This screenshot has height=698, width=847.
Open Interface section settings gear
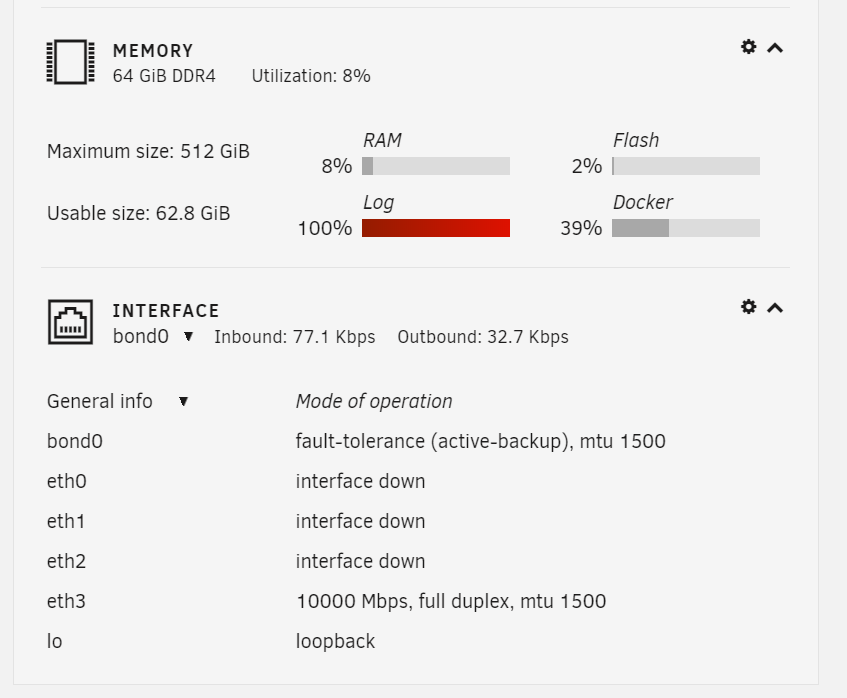click(x=748, y=307)
